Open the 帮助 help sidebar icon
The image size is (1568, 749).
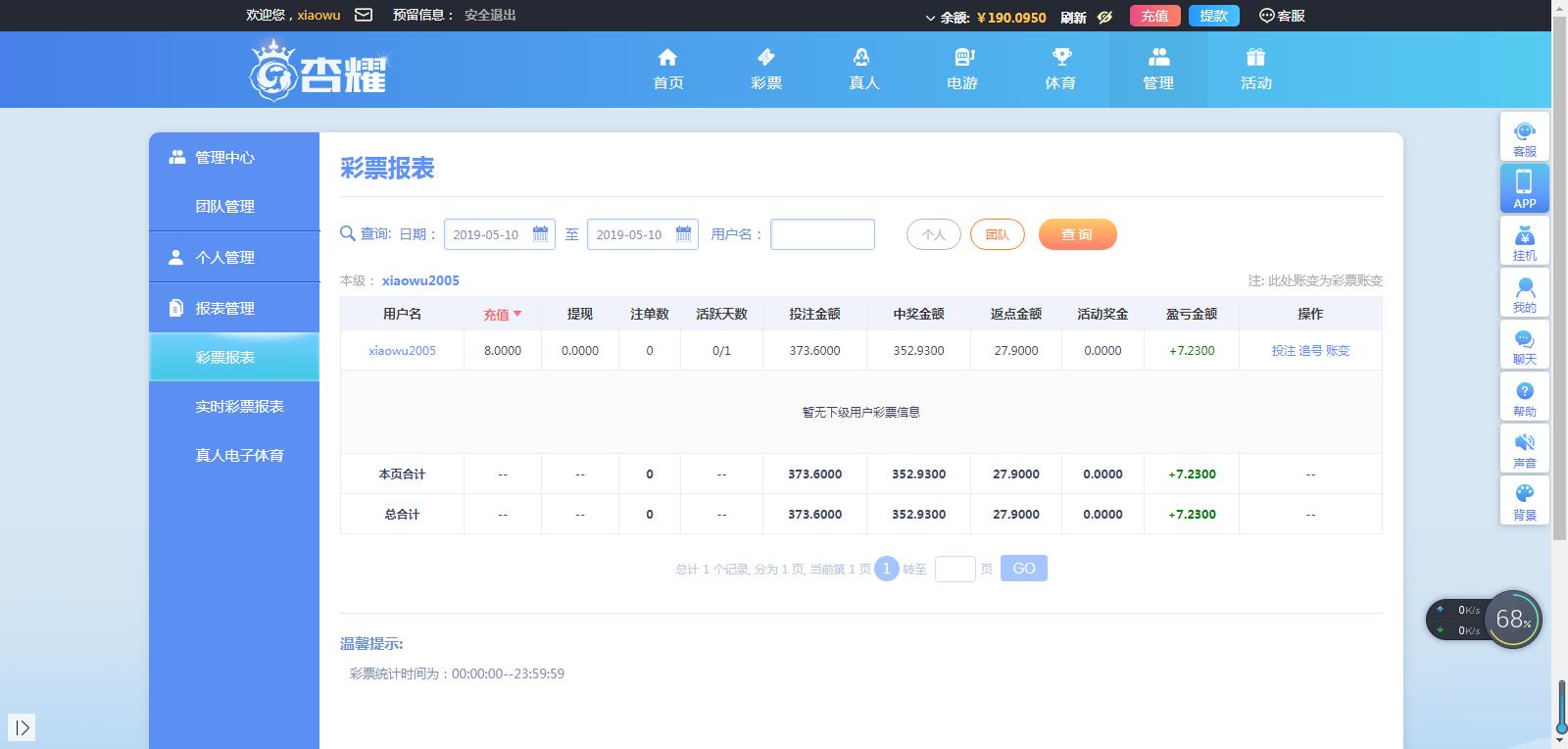point(1524,397)
